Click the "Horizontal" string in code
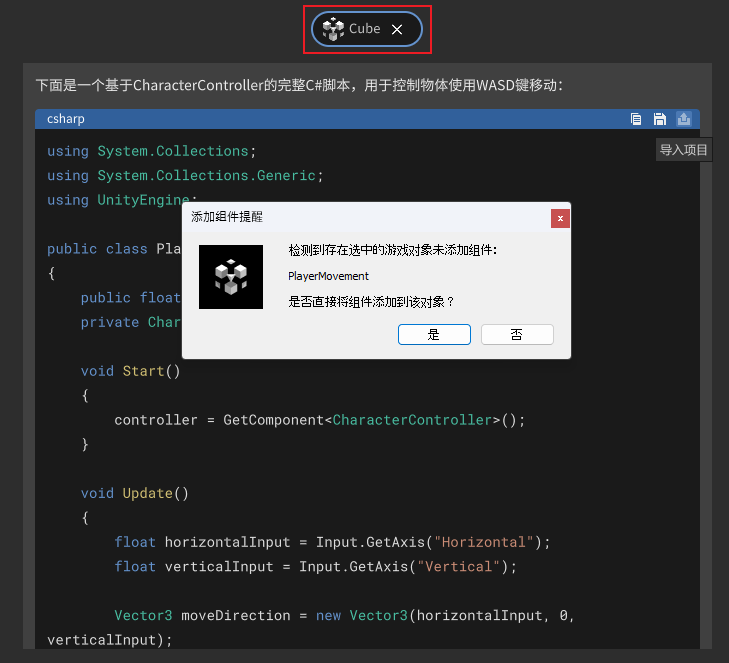 (482, 542)
